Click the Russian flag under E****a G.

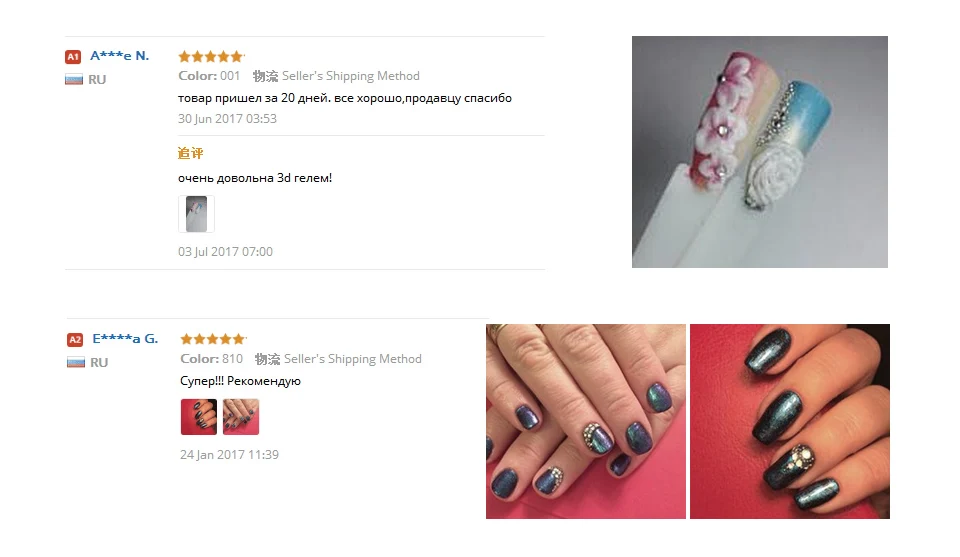point(75,362)
